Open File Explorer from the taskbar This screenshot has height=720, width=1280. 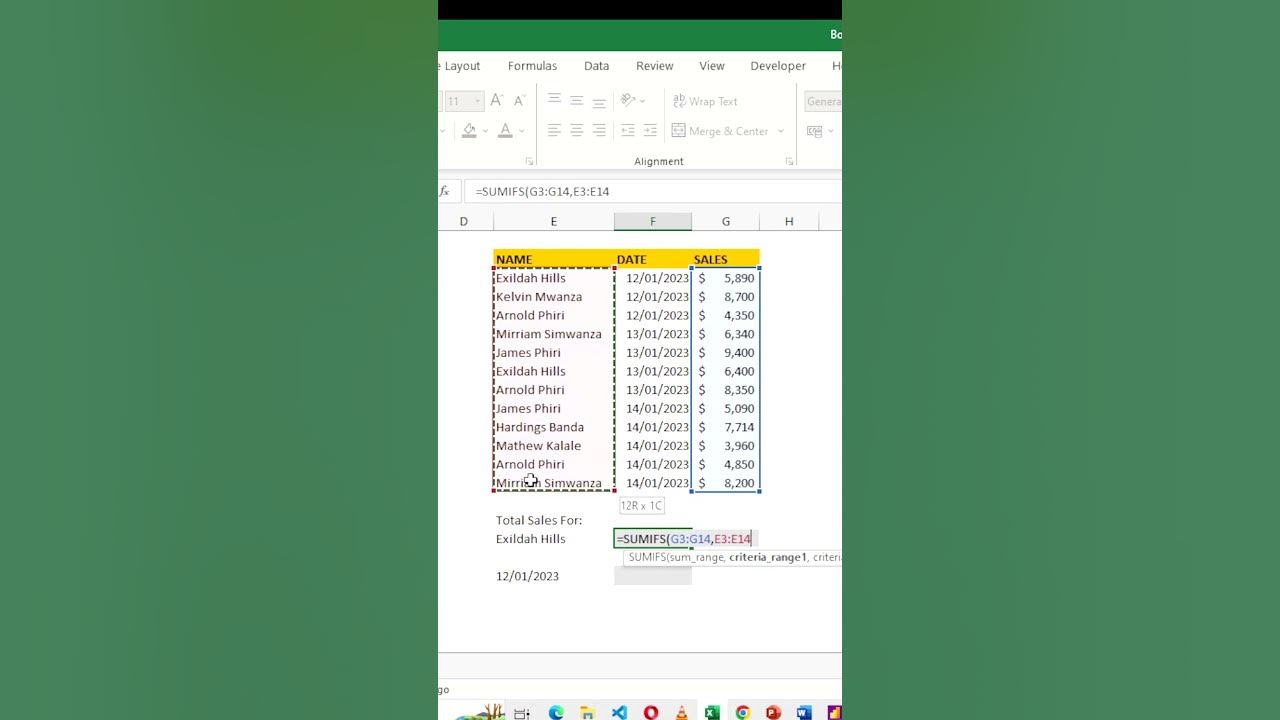click(x=588, y=712)
